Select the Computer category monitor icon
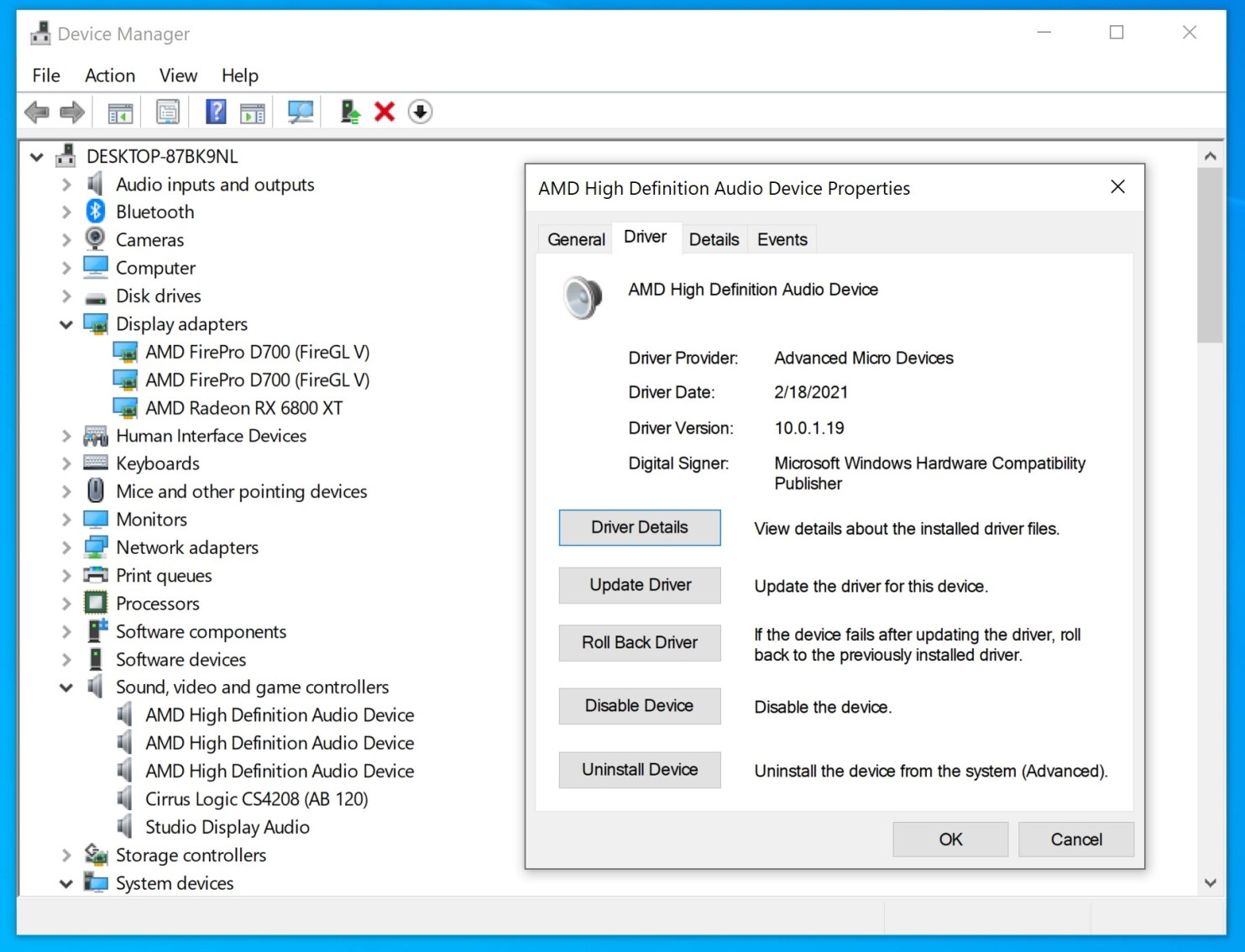Screen dimensions: 1245x952 (x=96, y=267)
